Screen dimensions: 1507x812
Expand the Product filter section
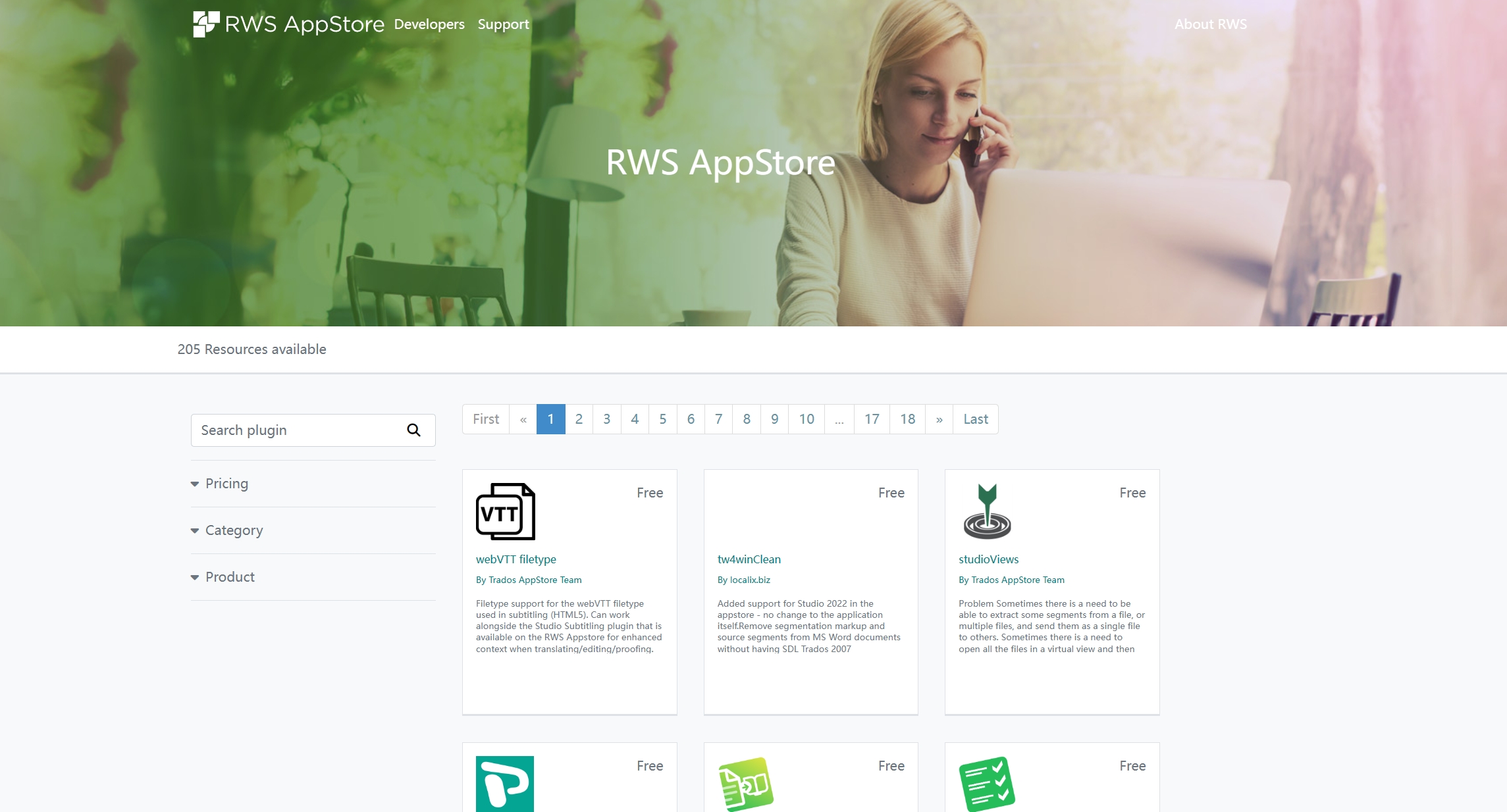click(229, 576)
